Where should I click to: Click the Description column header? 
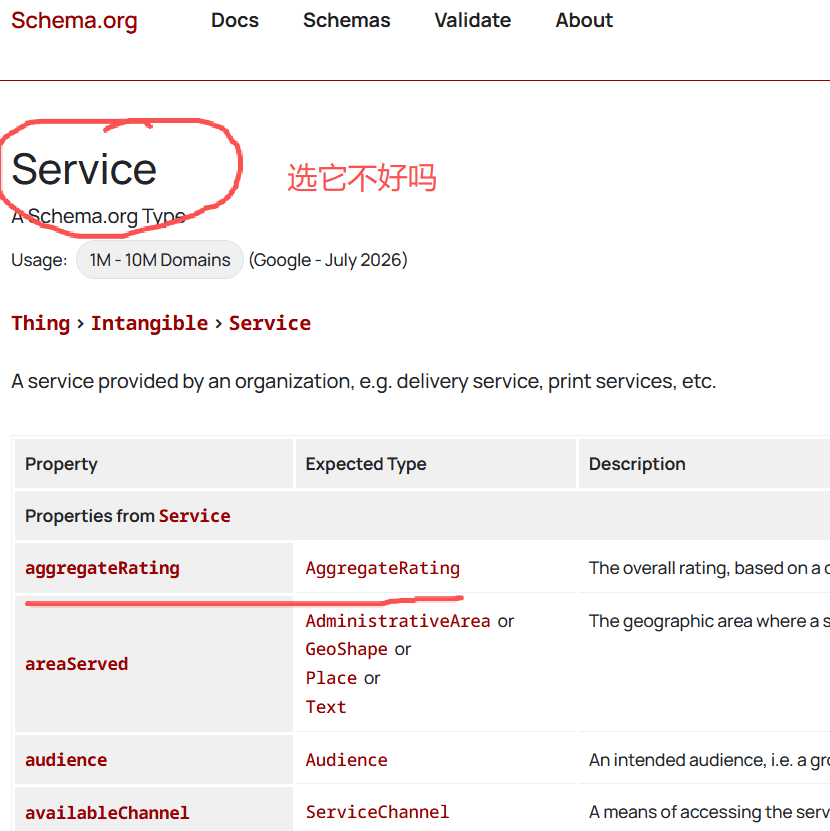[x=704, y=464]
